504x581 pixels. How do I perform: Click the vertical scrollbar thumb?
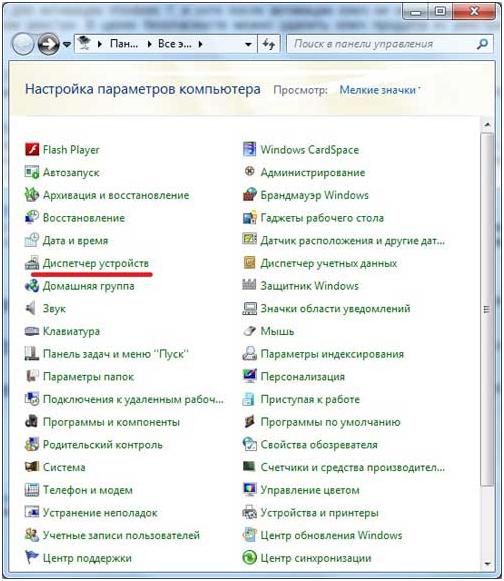tap(487, 309)
